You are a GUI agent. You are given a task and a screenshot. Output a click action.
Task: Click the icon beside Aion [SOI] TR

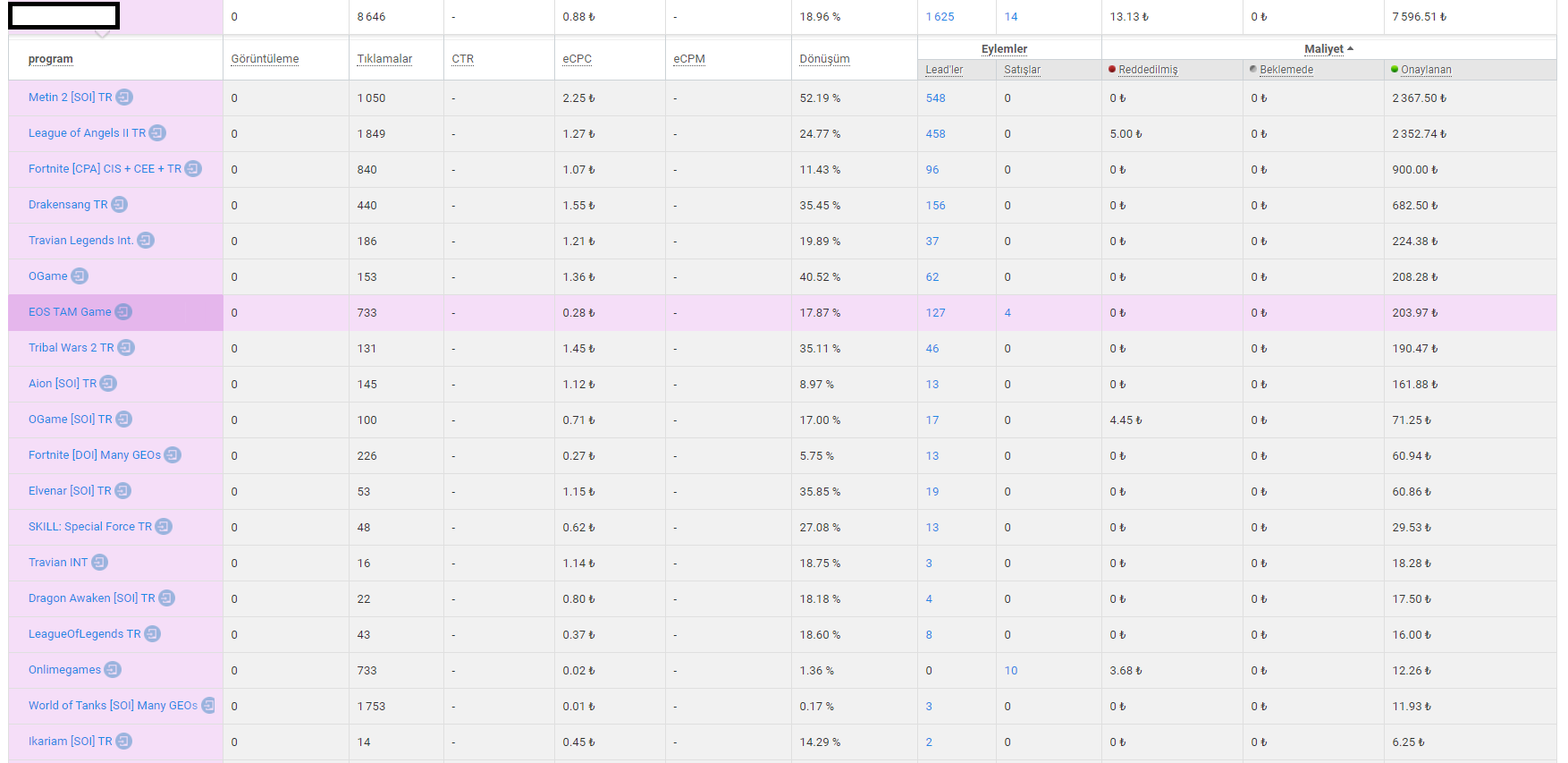108,384
